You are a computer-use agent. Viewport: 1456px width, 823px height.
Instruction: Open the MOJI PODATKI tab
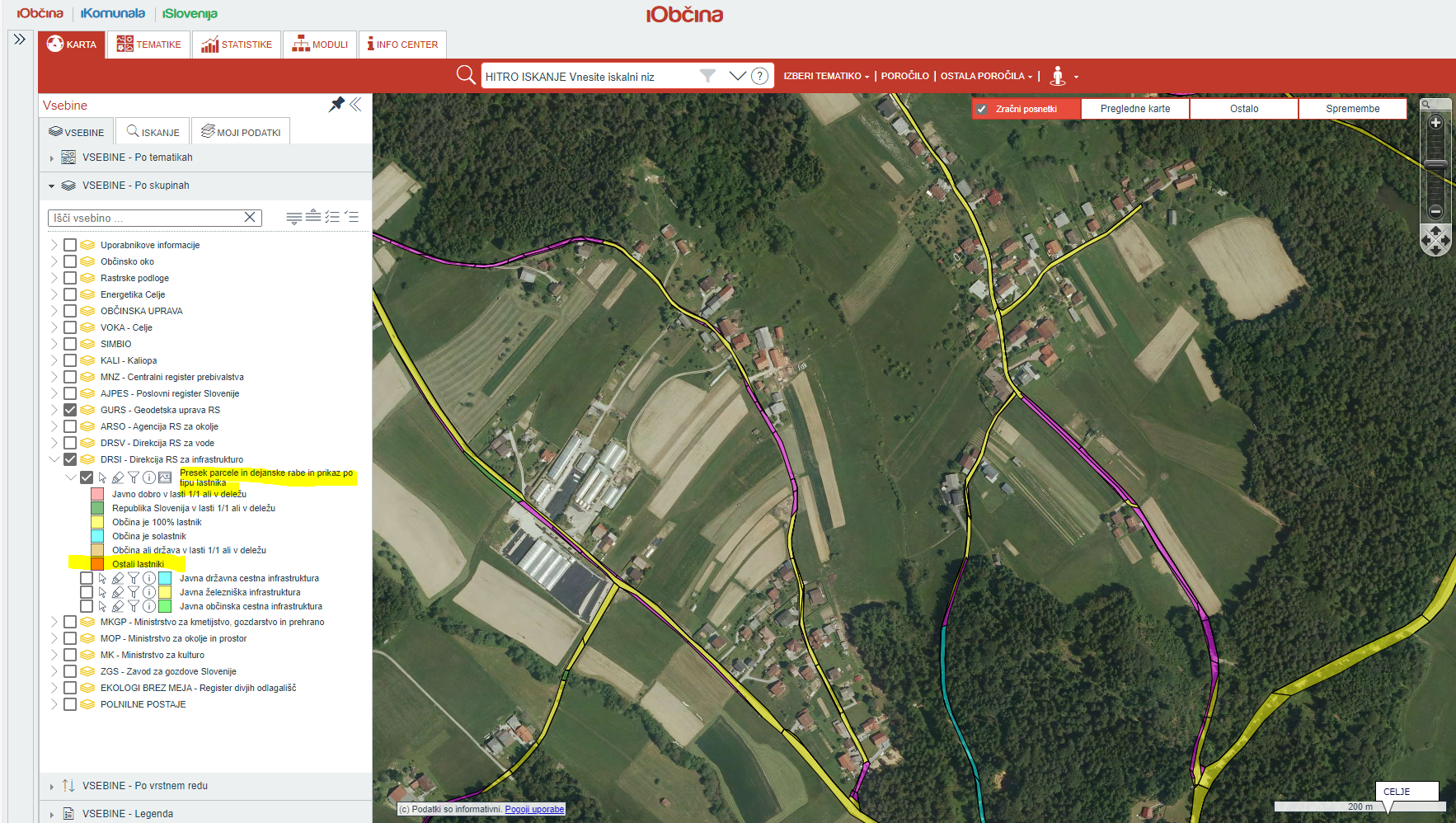pyautogui.click(x=241, y=132)
